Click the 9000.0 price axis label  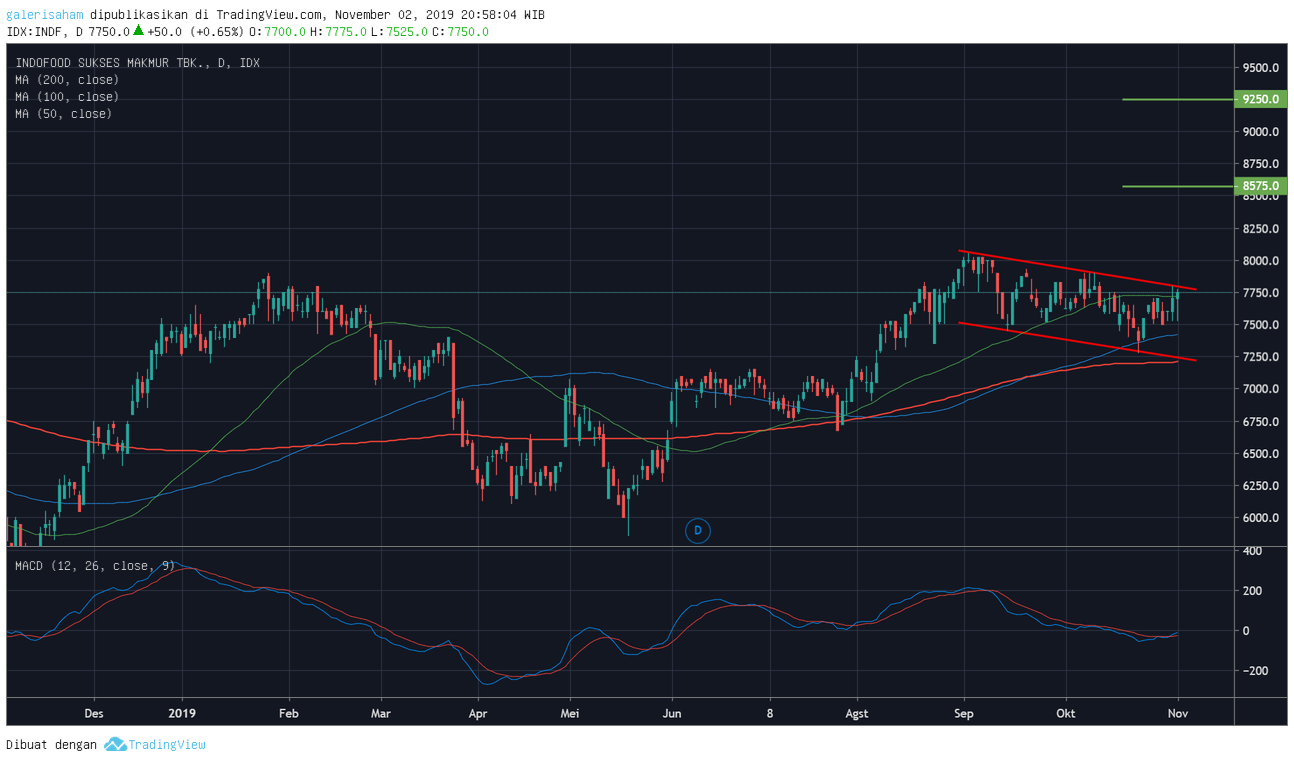point(1261,132)
